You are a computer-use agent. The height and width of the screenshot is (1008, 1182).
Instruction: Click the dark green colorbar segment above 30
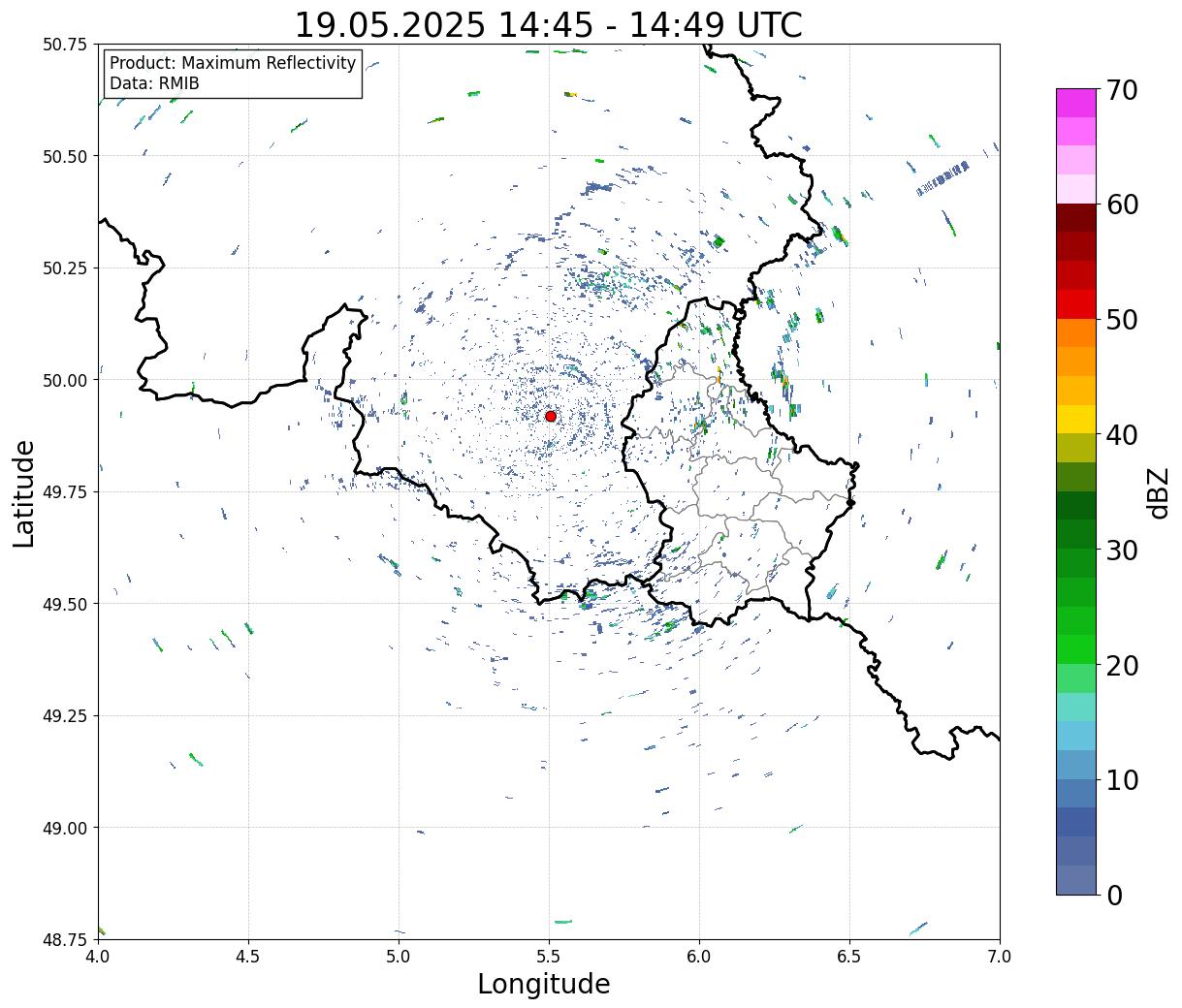(x=1076, y=534)
